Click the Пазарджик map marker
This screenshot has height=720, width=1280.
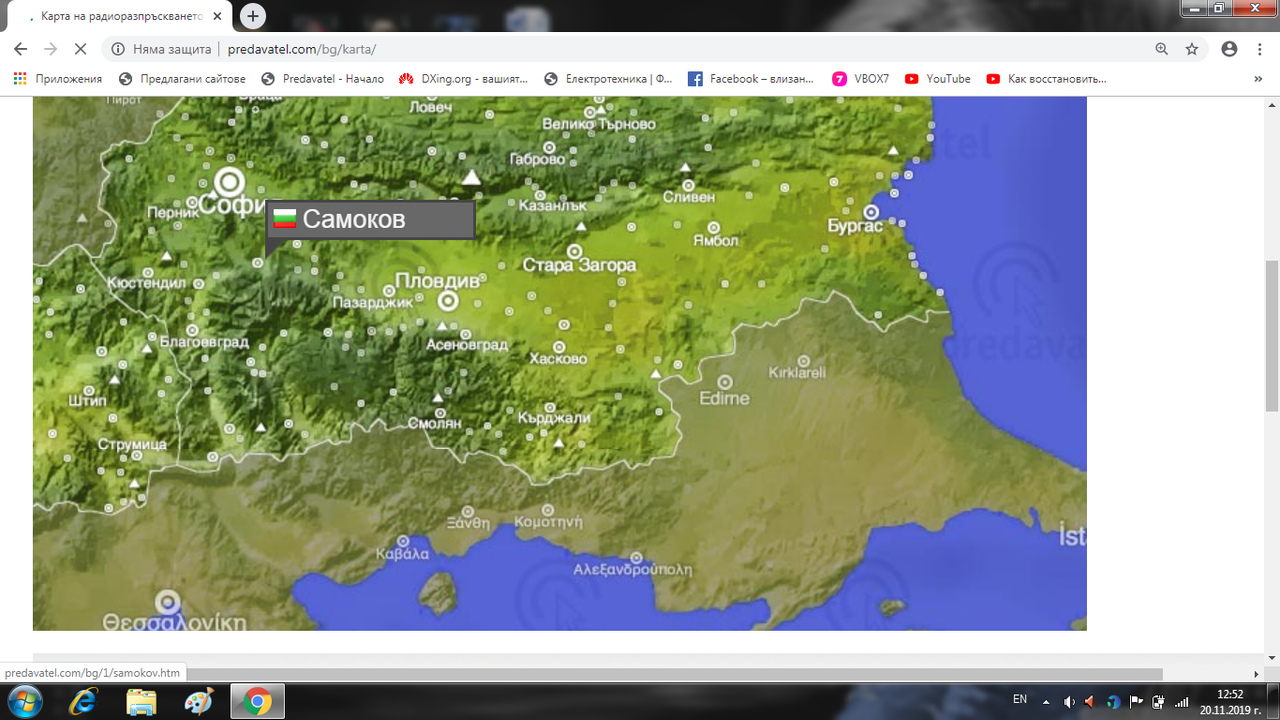click(x=389, y=291)
